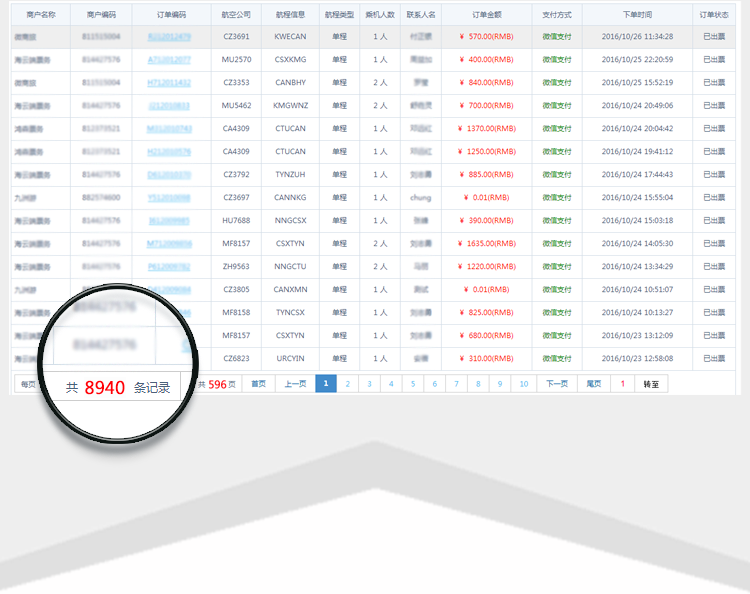
Task: Open order link for flight MU2570
Action: [169, 59]
